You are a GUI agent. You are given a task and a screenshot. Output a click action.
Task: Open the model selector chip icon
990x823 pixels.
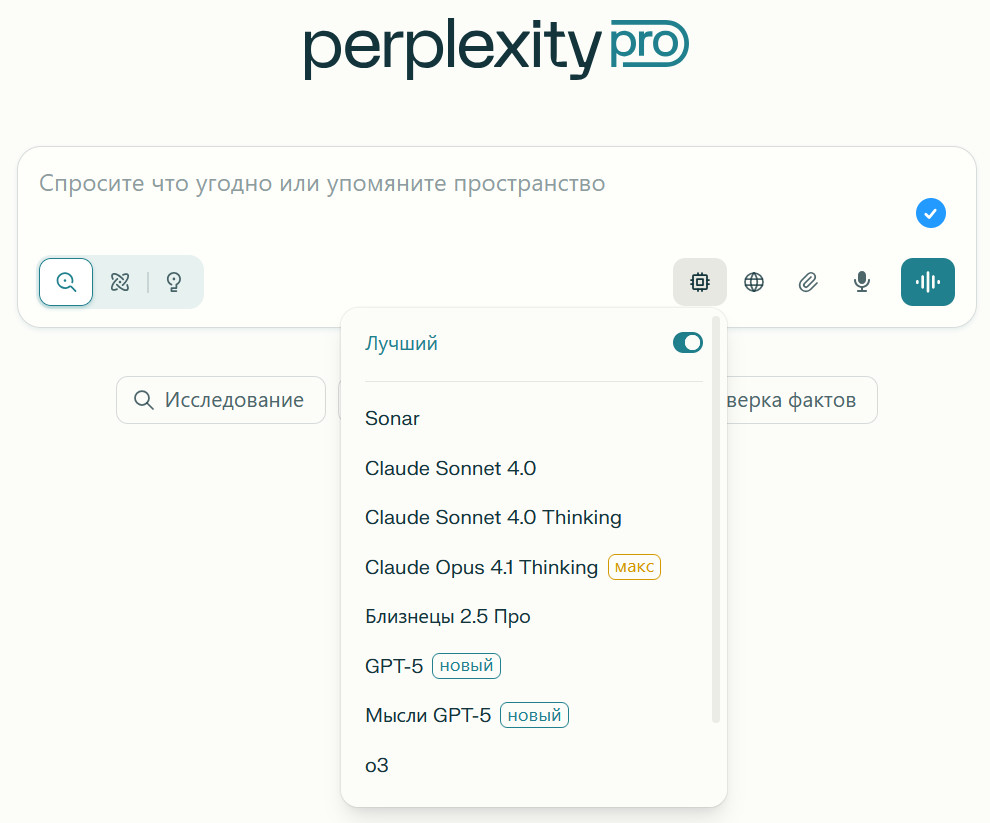click(x=700, y=282)
